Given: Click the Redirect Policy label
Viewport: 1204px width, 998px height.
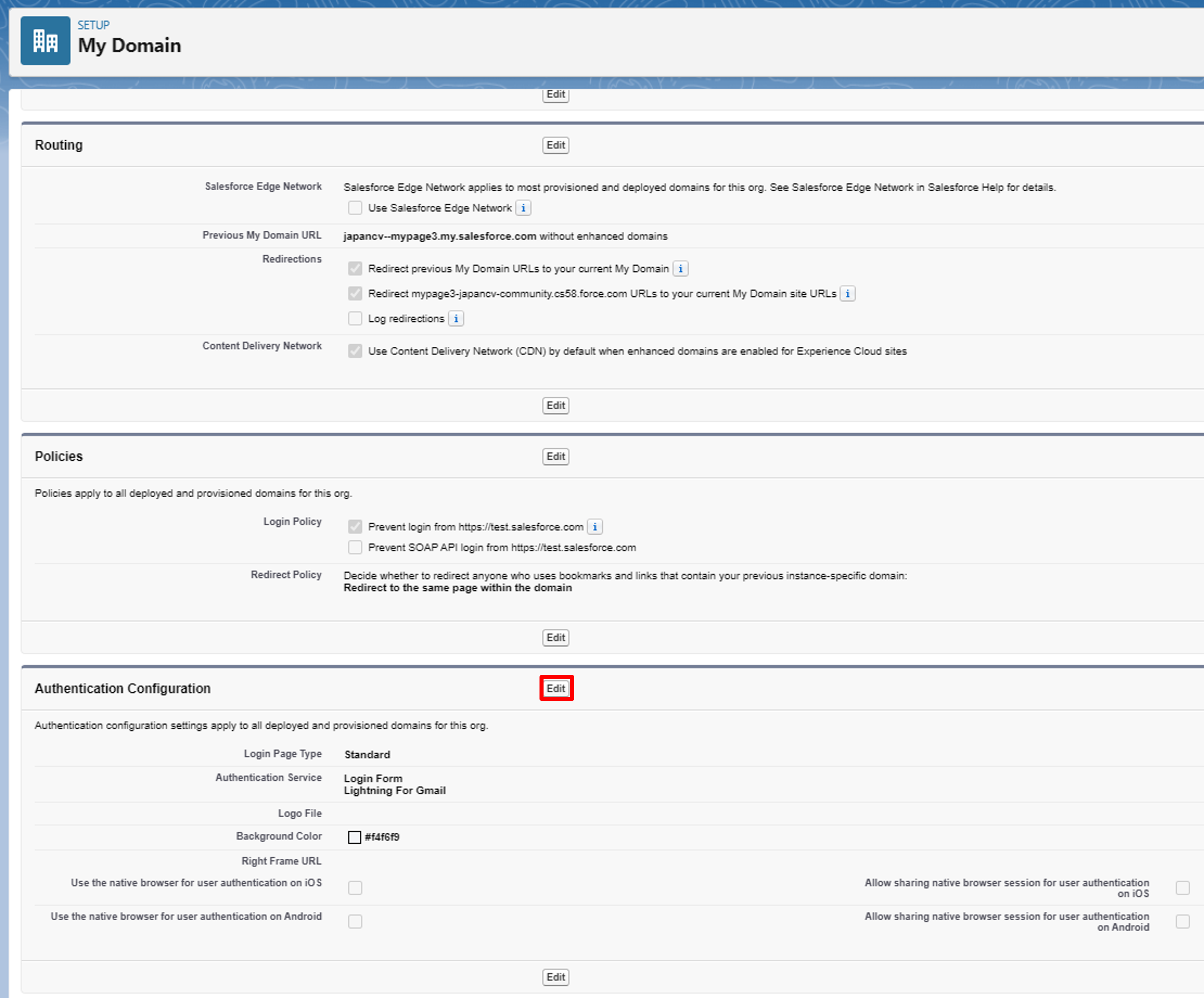Looking at the screenshot, I should 286,574.
